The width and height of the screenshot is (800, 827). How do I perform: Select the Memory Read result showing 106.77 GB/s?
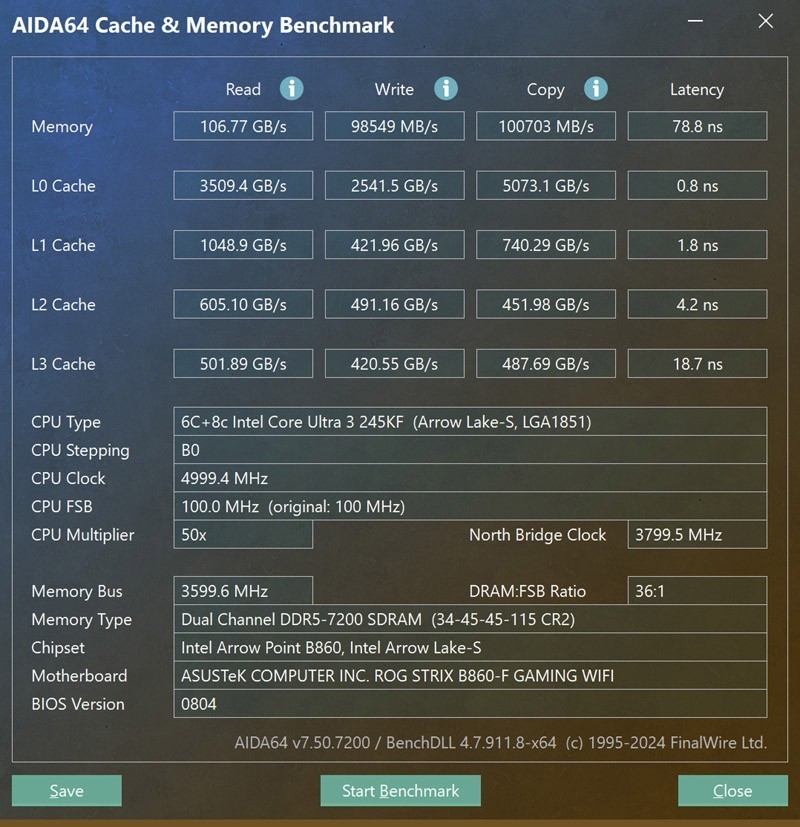[x=243, y=126]
